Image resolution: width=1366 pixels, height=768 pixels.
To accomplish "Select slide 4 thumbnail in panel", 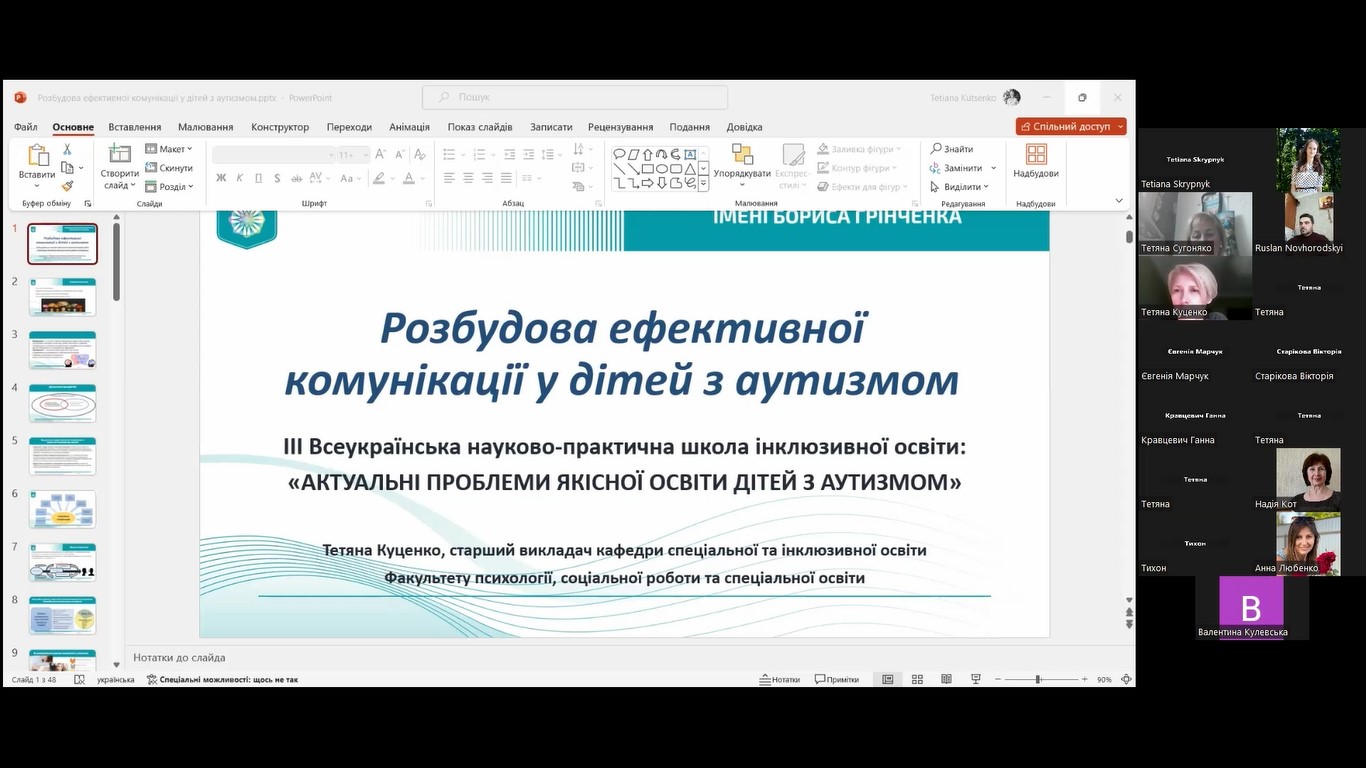I will pyautogui.click(x=62, y=403).
